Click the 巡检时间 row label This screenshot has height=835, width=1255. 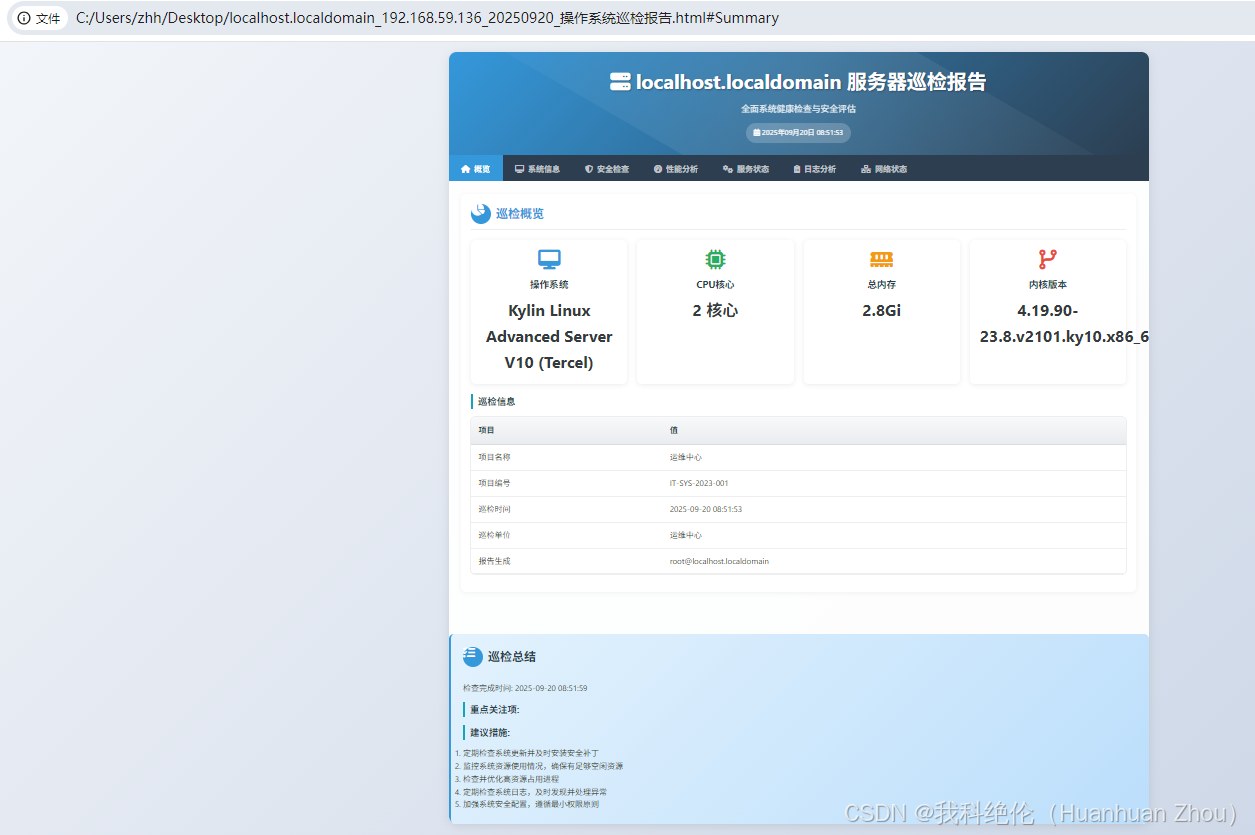pyautogui.click(x=494, y=509)
